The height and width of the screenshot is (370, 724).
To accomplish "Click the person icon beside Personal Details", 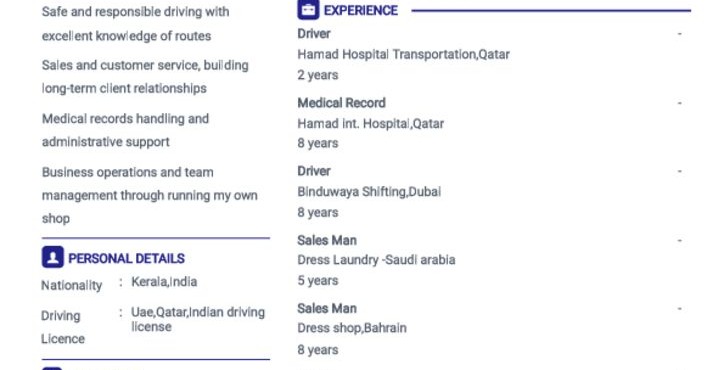I will pos(53,257).
